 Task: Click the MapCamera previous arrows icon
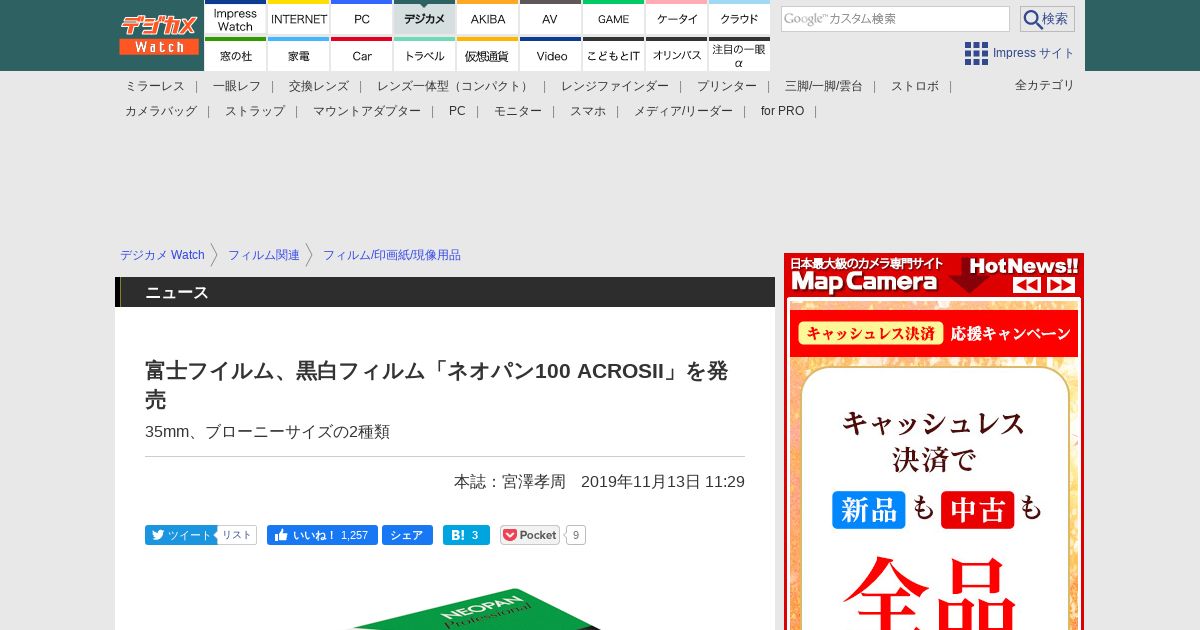(x=1027, y=285)
